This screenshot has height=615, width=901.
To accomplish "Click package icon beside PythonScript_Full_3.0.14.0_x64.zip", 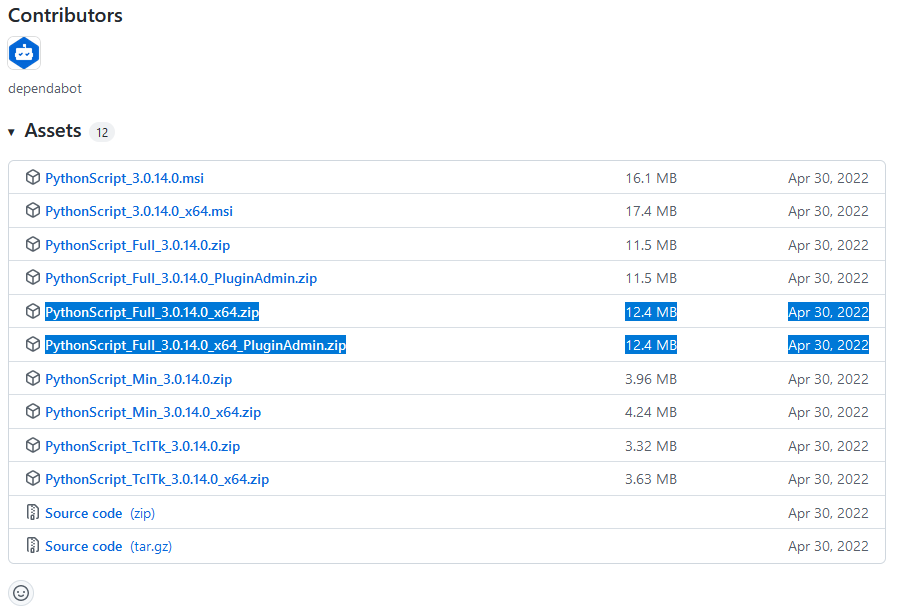I will (33, 311).
